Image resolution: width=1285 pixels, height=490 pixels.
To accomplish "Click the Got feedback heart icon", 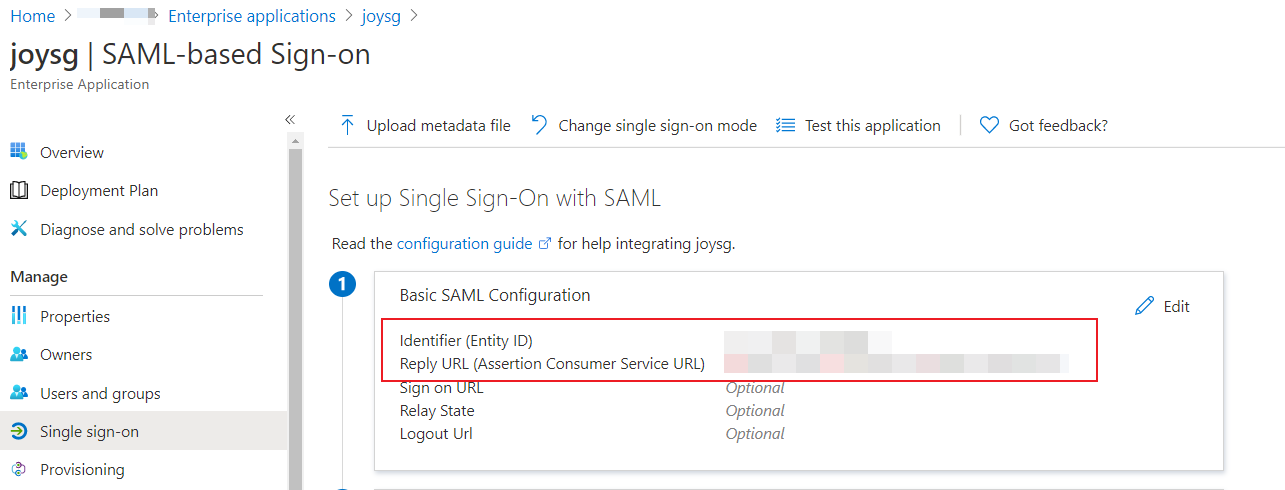I will pyautogui.click(x=989, y=125).
